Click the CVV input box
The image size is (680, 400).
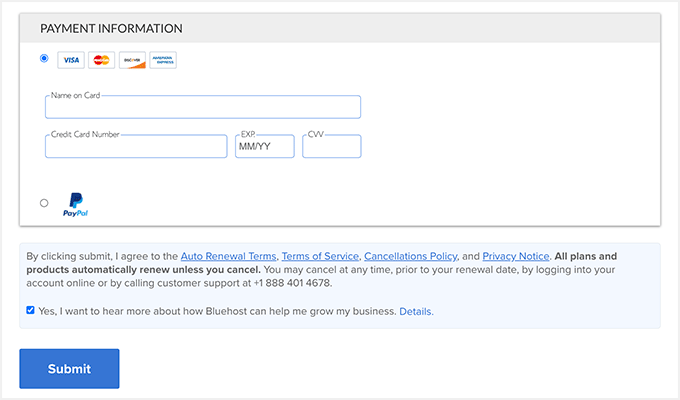(331, 147)
